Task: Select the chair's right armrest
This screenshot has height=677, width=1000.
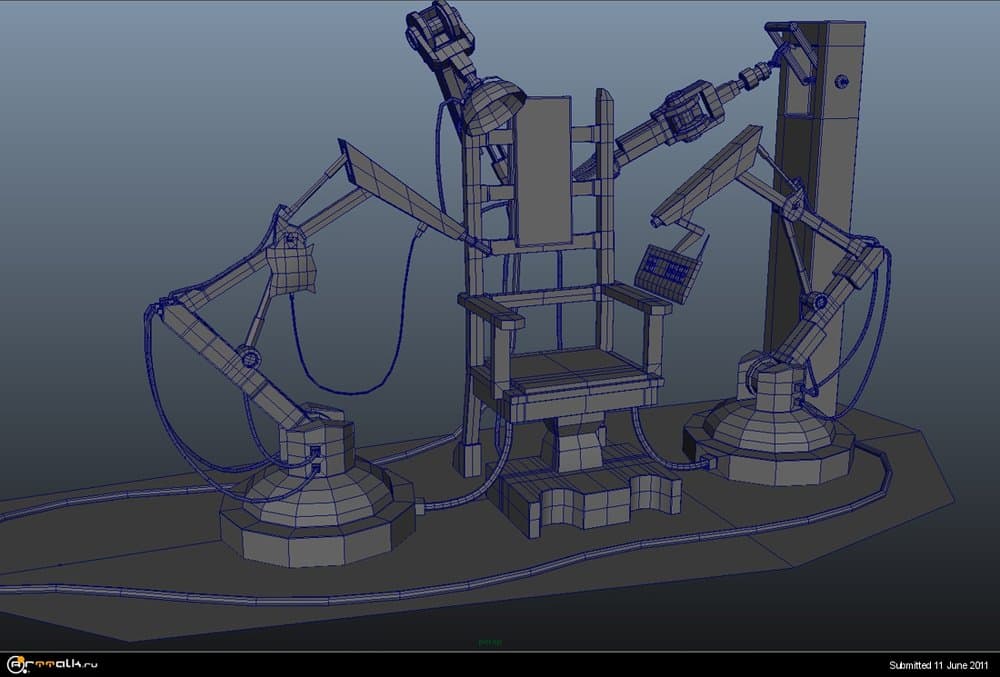Action: [x=638, y=297]
